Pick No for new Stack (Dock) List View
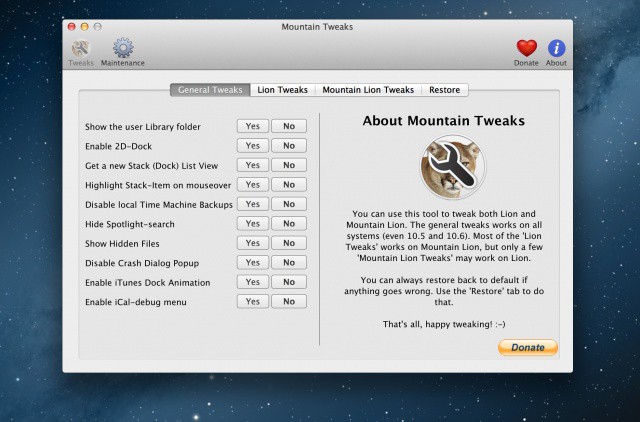 [289, 165]
